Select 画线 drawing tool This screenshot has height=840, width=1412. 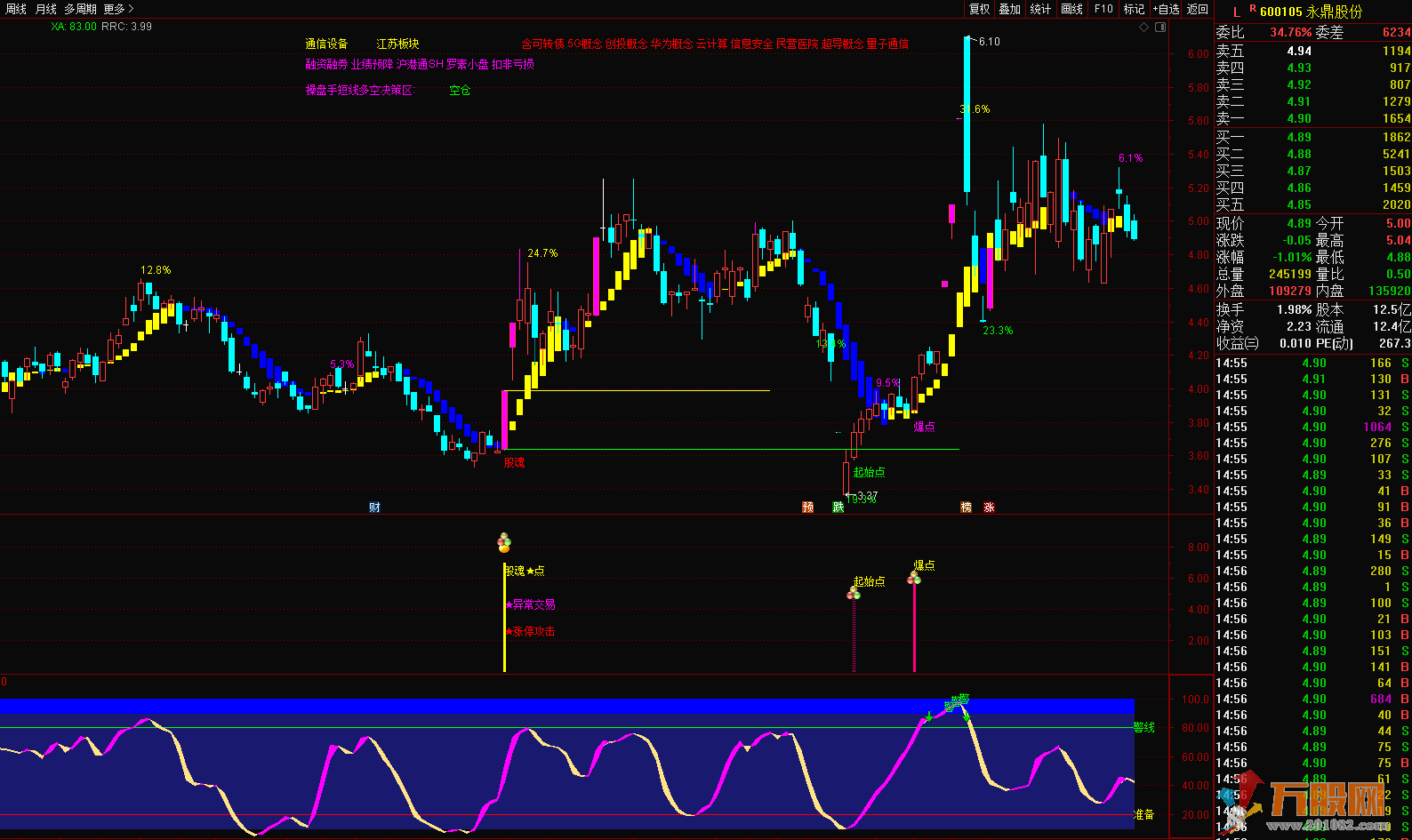tap(1072, 9)
